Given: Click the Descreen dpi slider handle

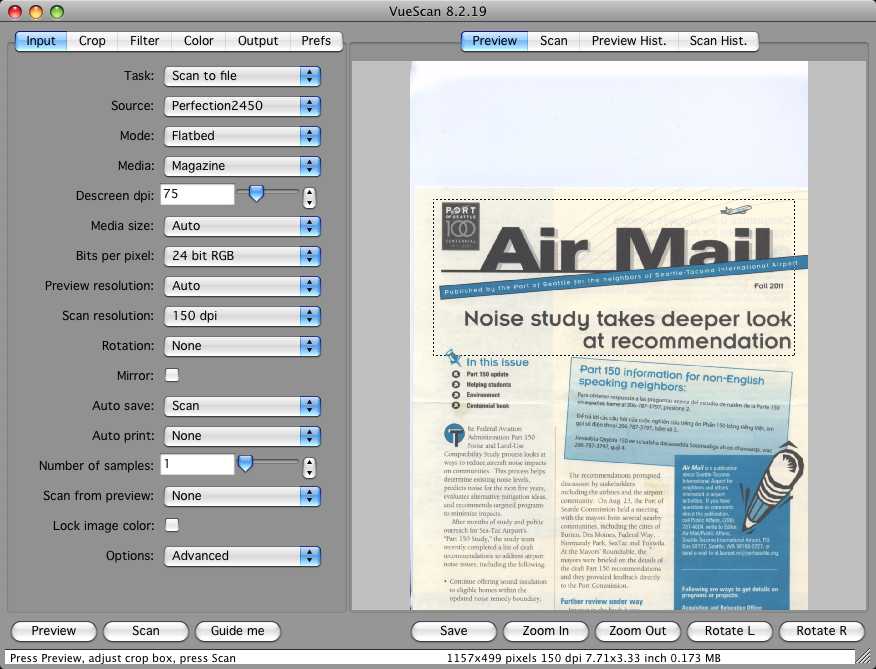Looking at the screenshot, I should (x=256, y=193).
